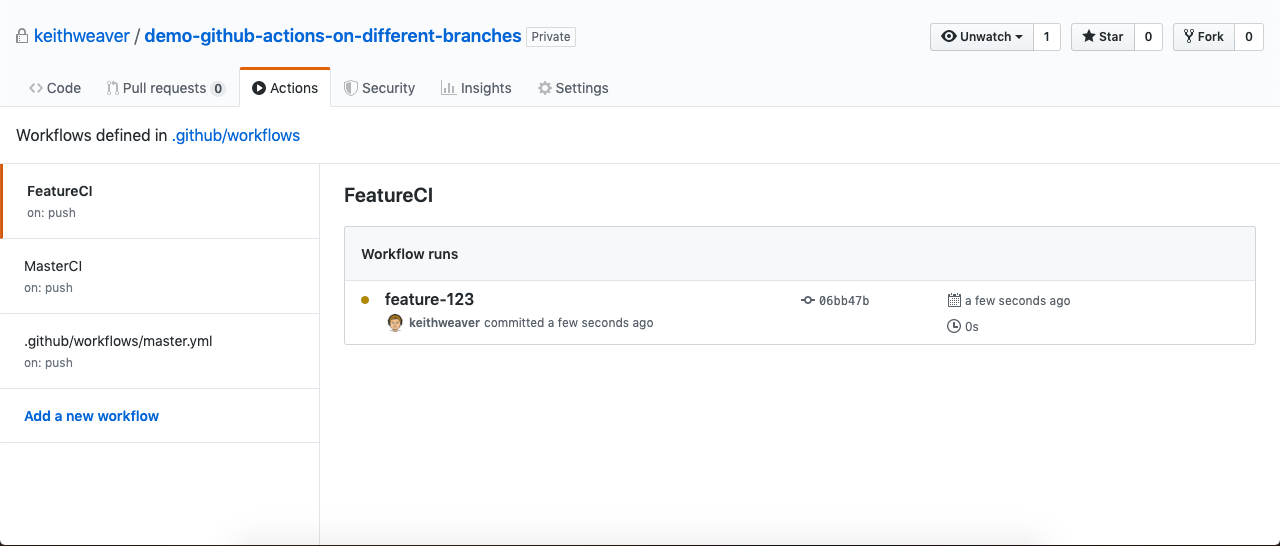This screenshot has height=546, width=1280.
Task: Click Add a new workflow link
Action: pyautogui.click(x=92, y=416)
